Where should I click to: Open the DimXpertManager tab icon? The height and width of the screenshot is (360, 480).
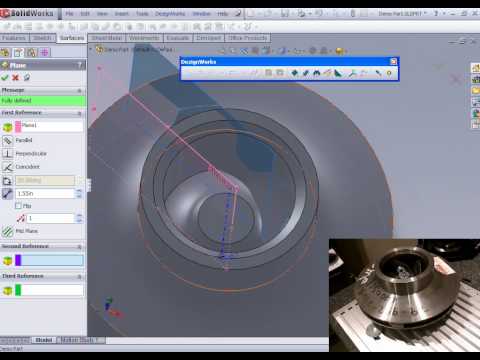point(45,52)
